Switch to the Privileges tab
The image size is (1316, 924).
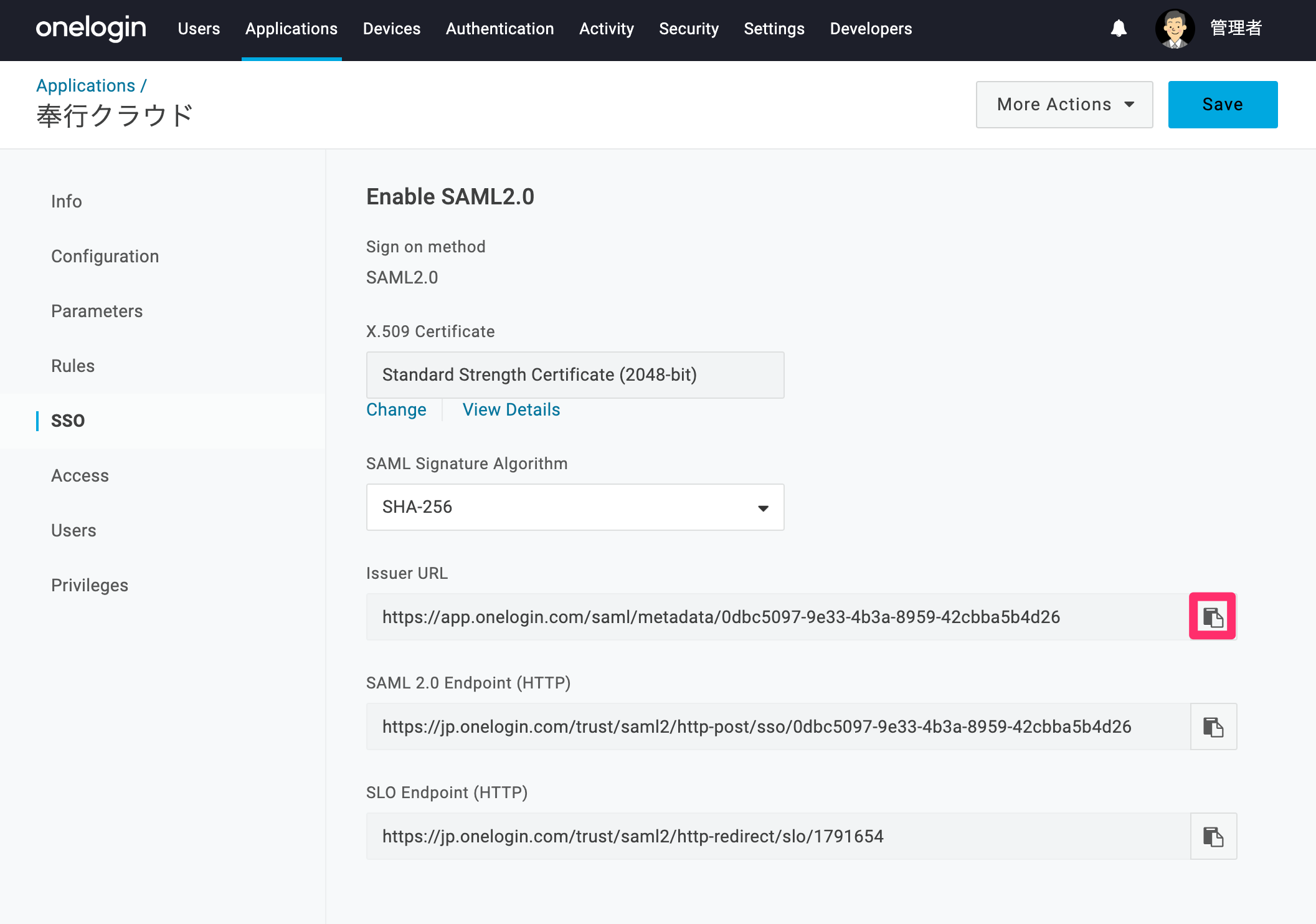tap(90, 585)
